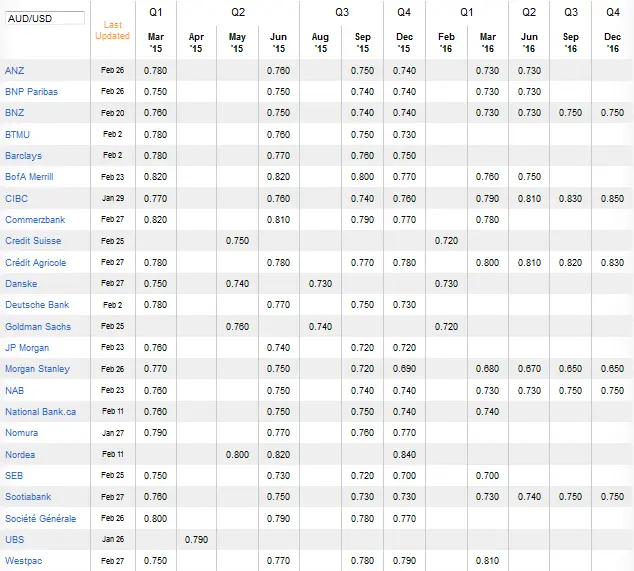The height and width of the screenshot is (571, 634).
Task: Select BofA Merrill Mar '15 value 0.820
Action: pyautogui.click(x=156, y=177)
